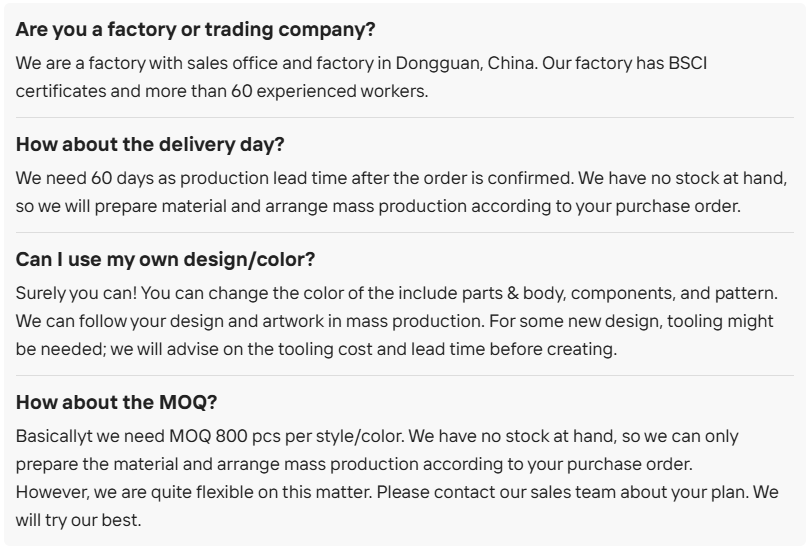Open the 'Can I use my own design/color?' question

click(x=166, y=259)
